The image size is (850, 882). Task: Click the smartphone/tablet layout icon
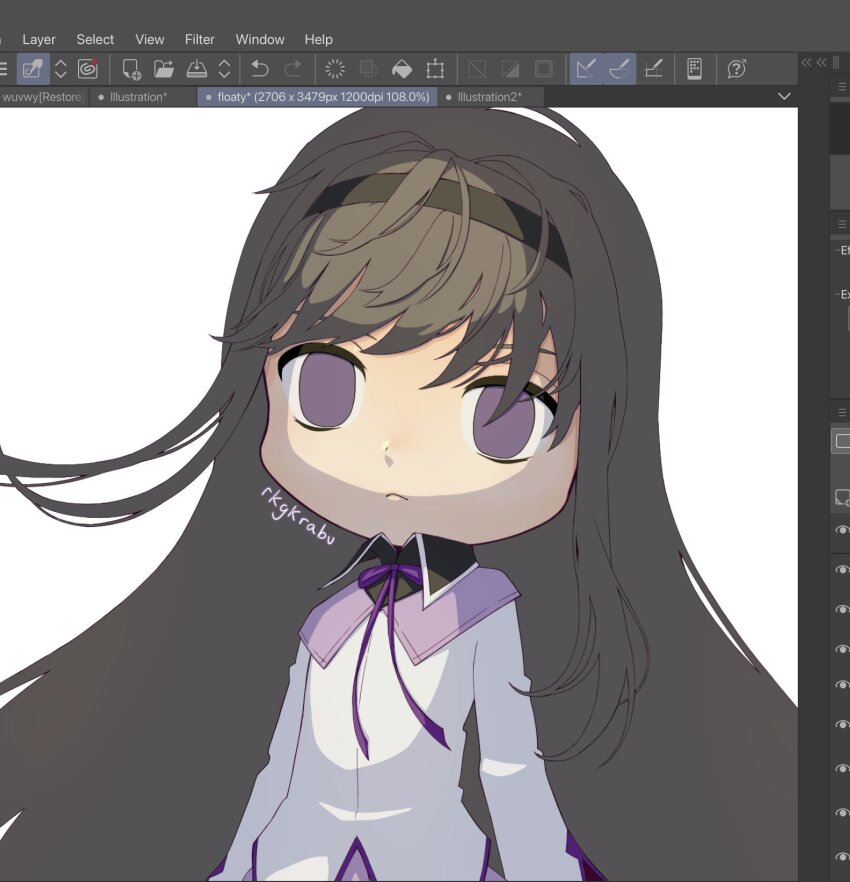coord(695,69)
